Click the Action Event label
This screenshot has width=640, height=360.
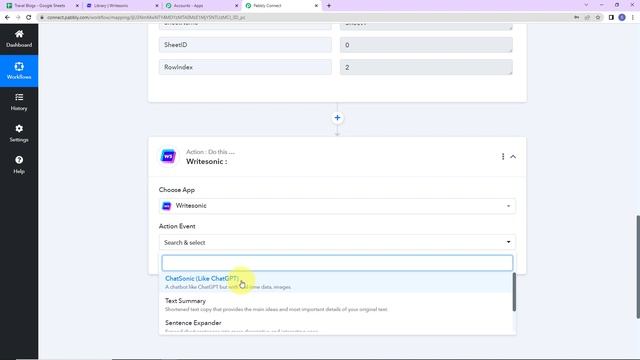[x=177, y=226]
